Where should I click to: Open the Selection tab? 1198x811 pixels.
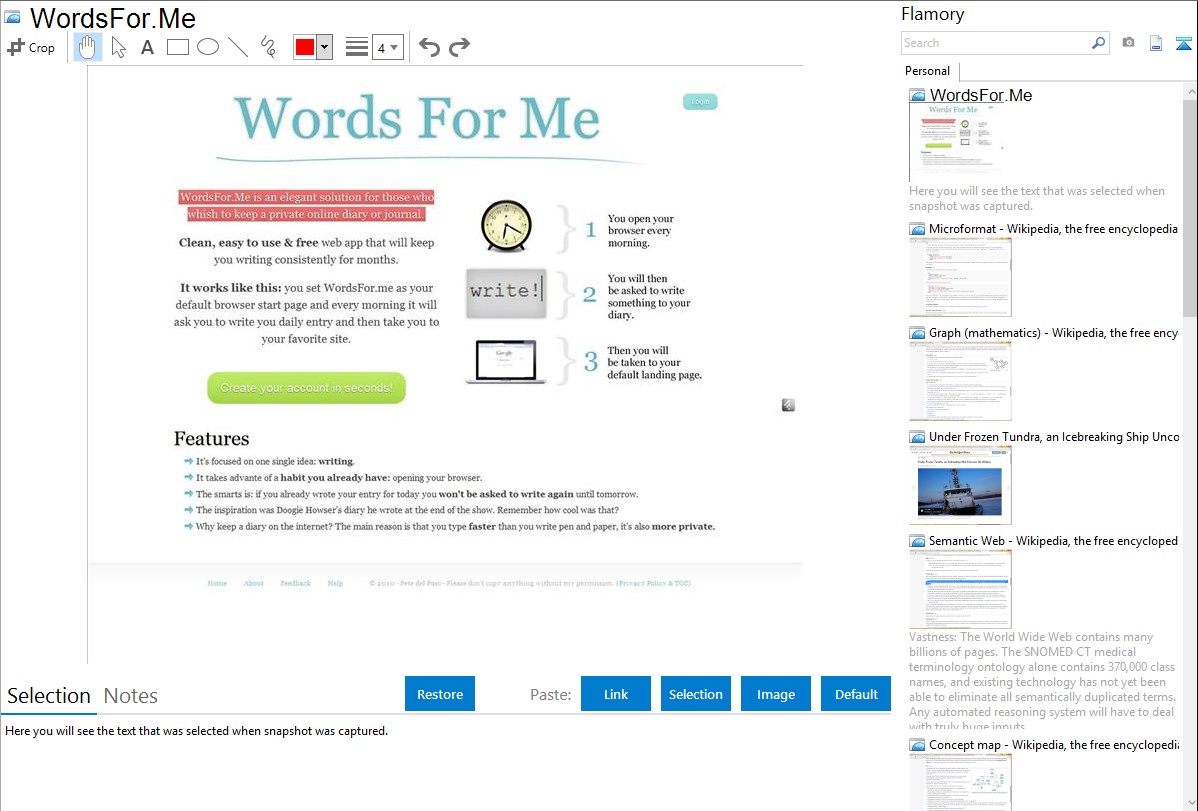tap(48, 696)
